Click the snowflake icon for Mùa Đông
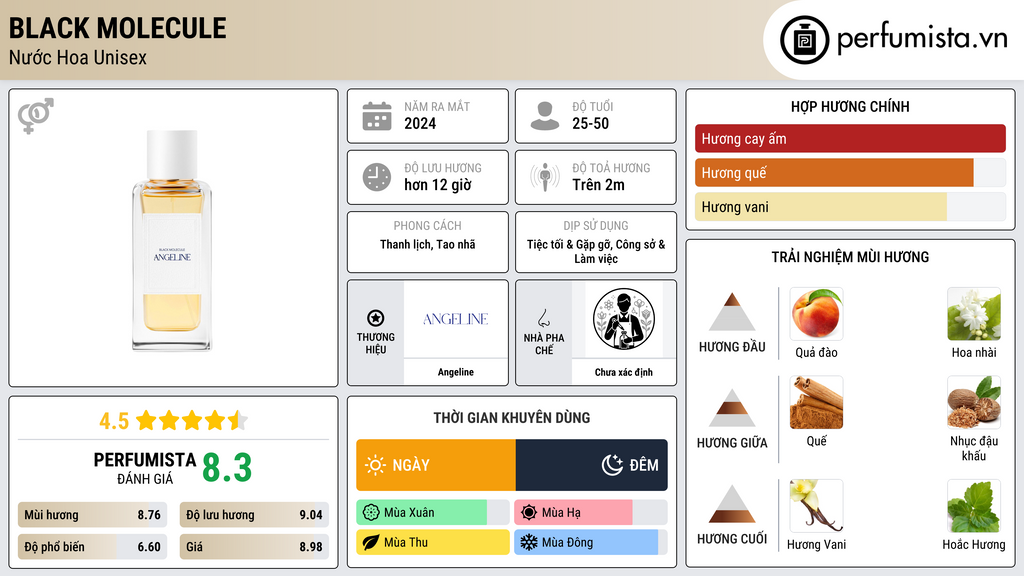This screenshot has height=576, width=1024. point(529,542)
